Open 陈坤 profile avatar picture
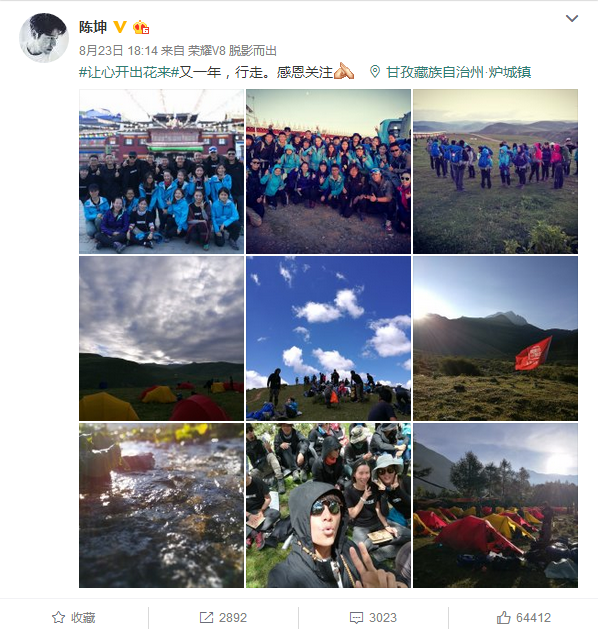Screen dimensions: 598x635 (44, 38)
